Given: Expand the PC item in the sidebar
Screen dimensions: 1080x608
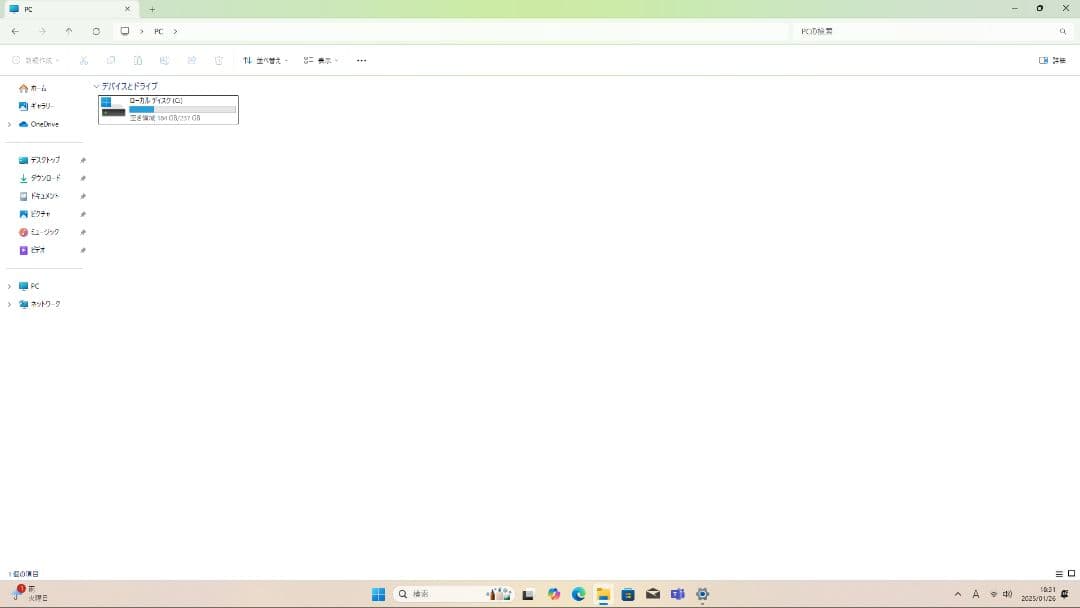Looking at the screenshot, I should (x=9, y=286).
